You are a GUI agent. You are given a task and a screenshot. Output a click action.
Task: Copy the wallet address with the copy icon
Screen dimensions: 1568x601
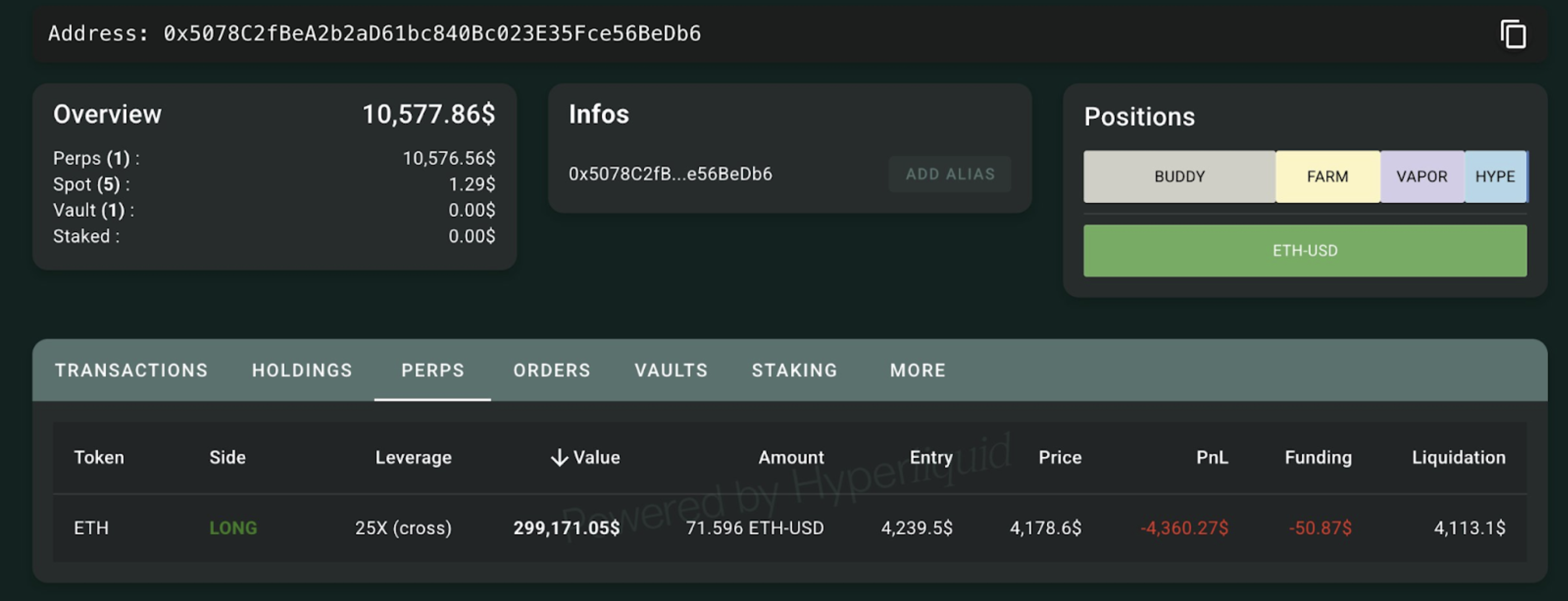1513,34
